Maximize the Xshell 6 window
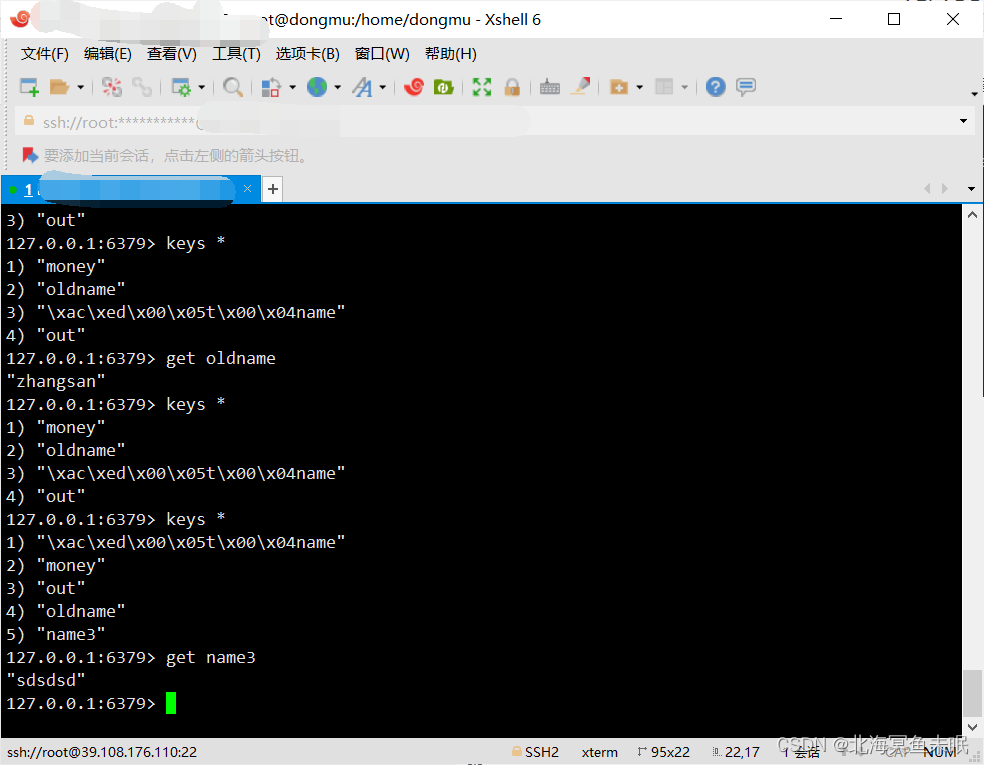The width and height of the screenshot is (984, 765). click(x=894, y=19)
